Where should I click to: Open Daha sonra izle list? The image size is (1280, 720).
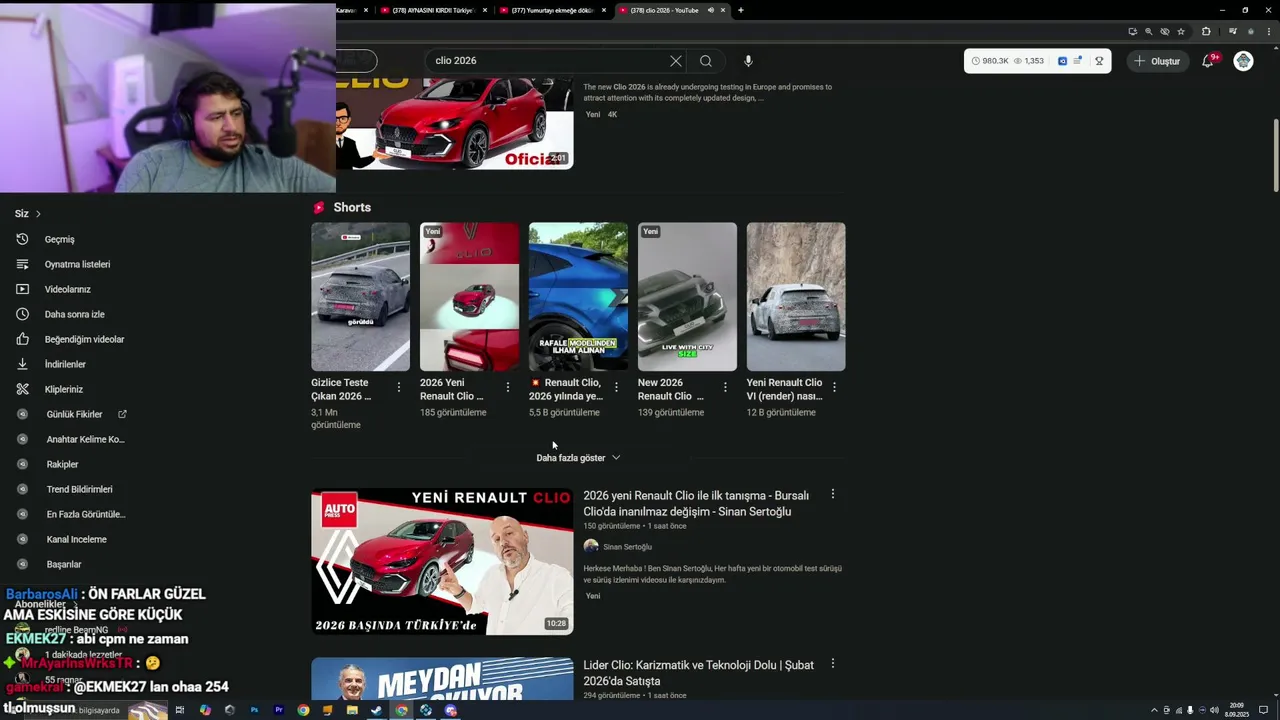pyautogui.click(x=74, y=314)
